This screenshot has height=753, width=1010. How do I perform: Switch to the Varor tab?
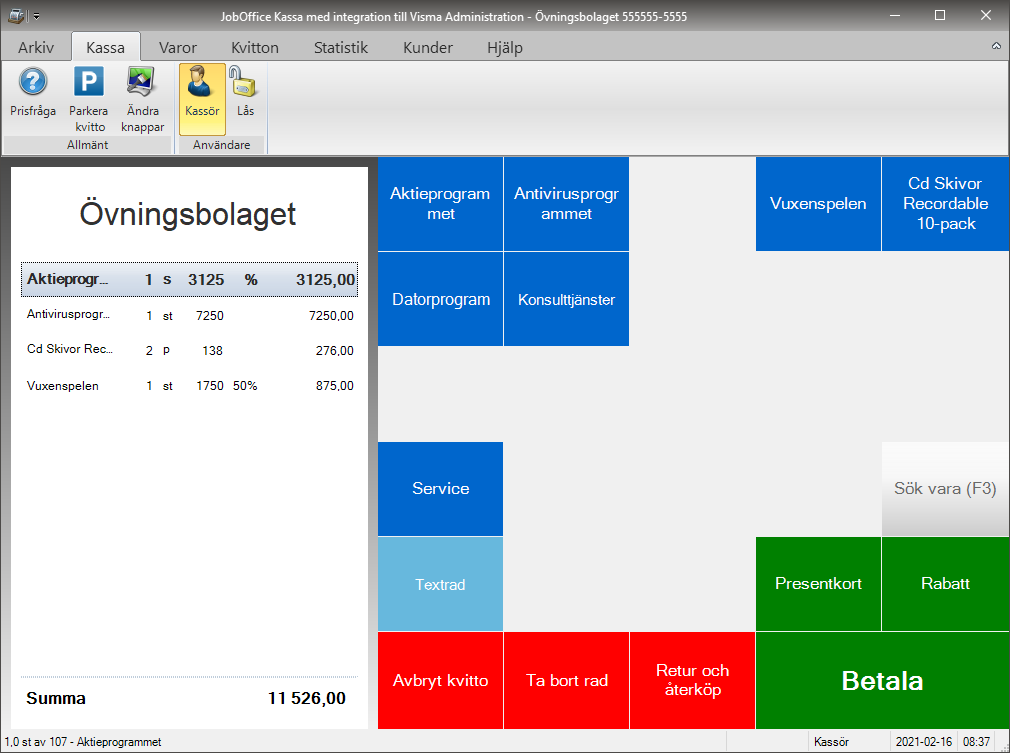[x=176, y=46]
